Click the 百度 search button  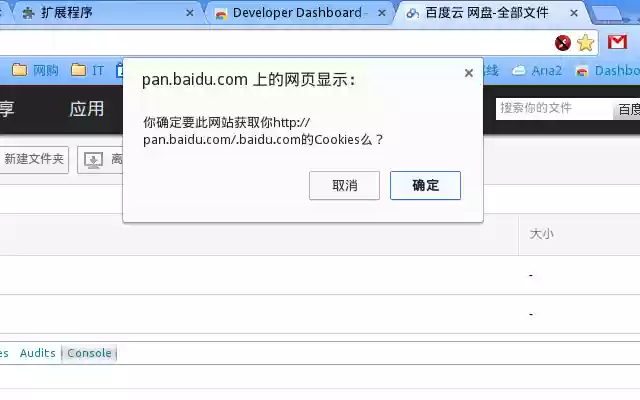[627, 109]
